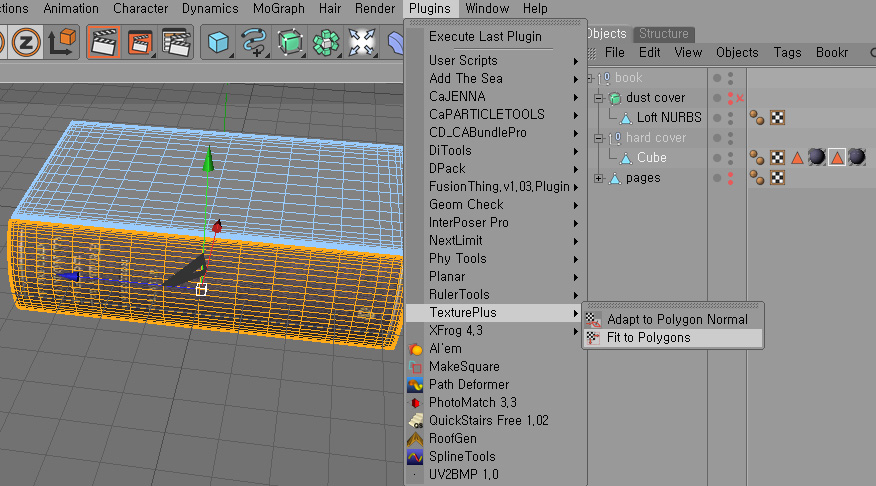Click first dark material sphere tag on Cube
Viewport: 876px width, 486px height.
[817, 157]
